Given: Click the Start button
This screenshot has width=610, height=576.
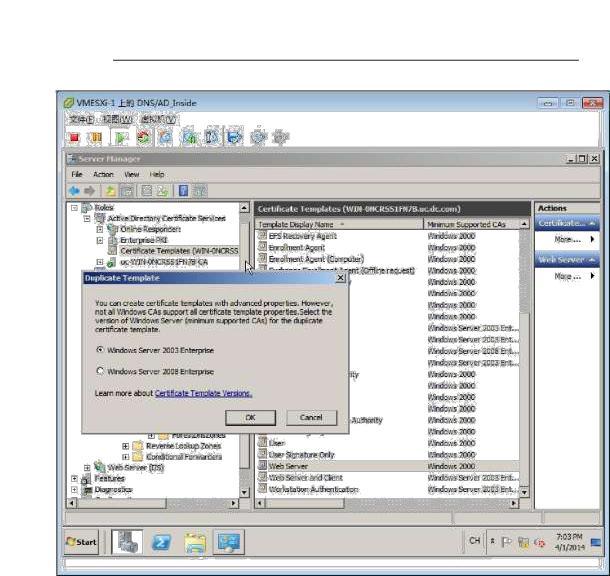Looking at the screenshot, I should click(81, 542).
